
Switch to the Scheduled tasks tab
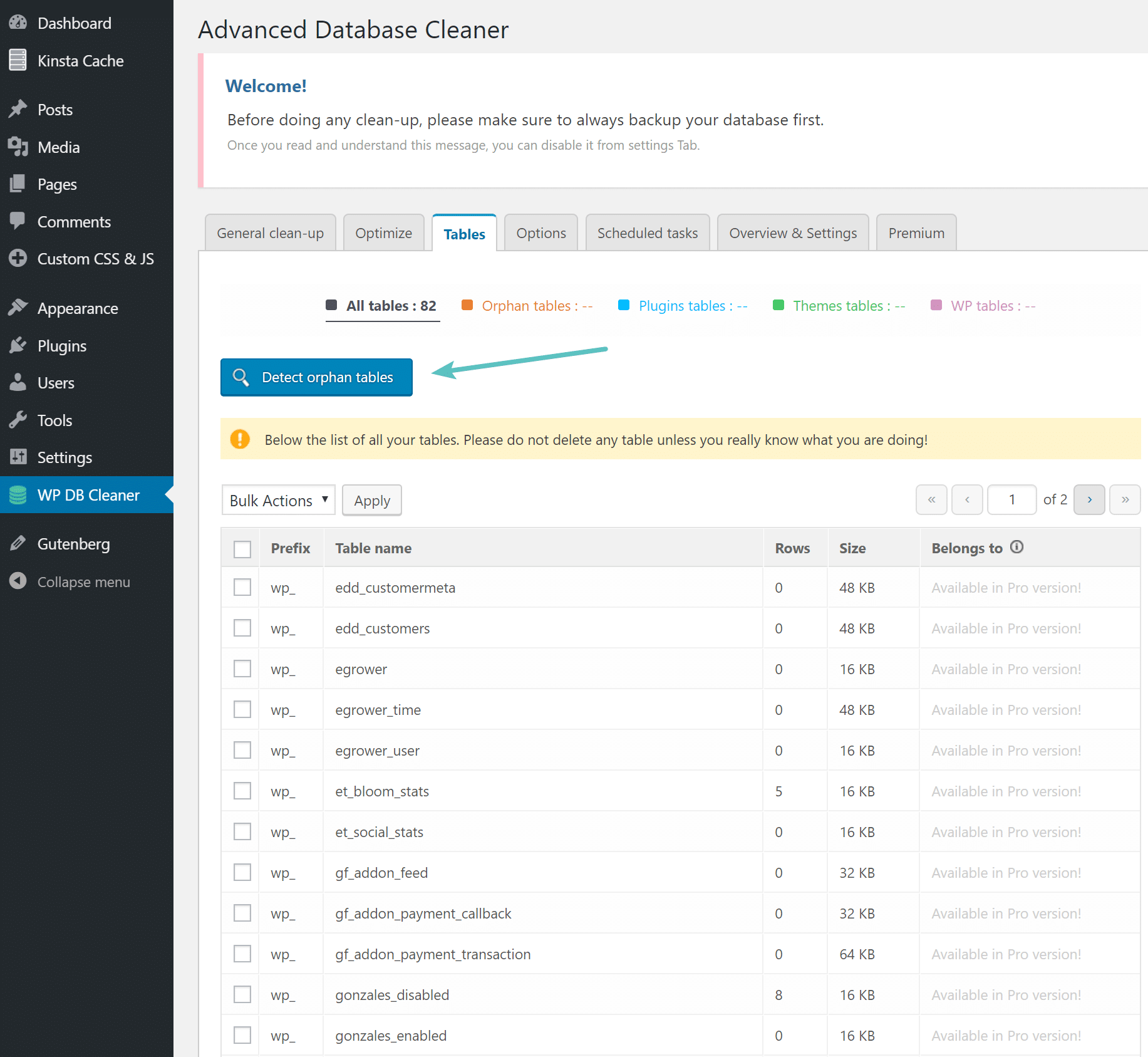click(647, 232)
